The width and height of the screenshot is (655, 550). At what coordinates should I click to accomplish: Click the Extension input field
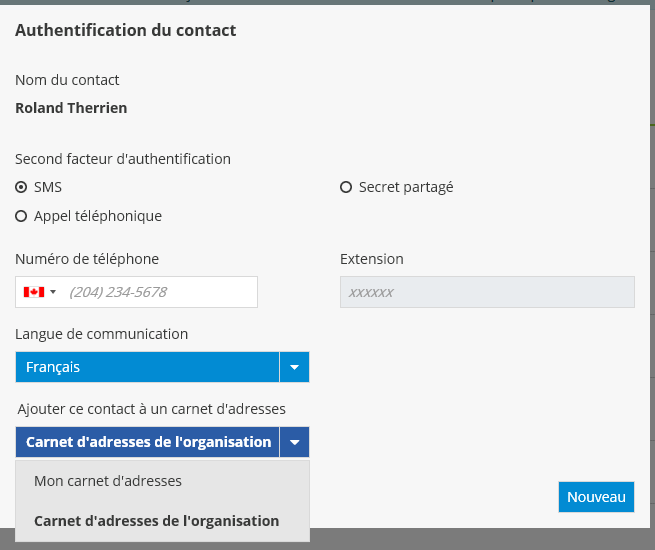487,292
